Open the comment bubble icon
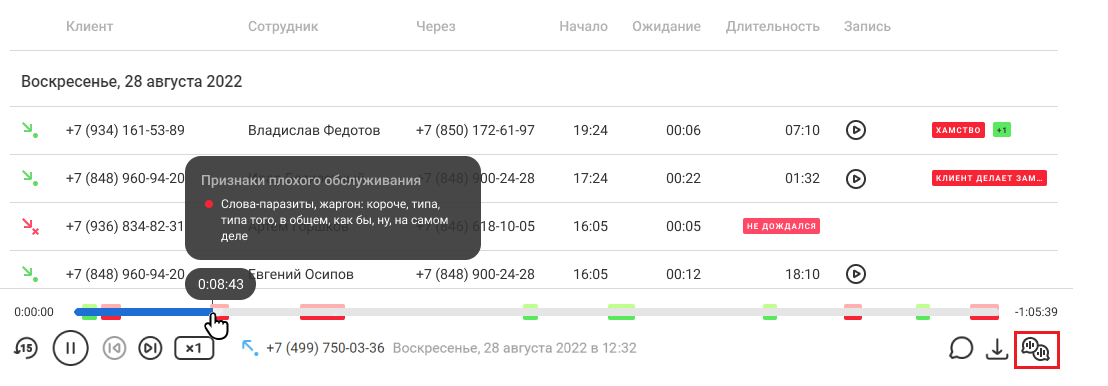The image size is (1108, 386). 962,348
